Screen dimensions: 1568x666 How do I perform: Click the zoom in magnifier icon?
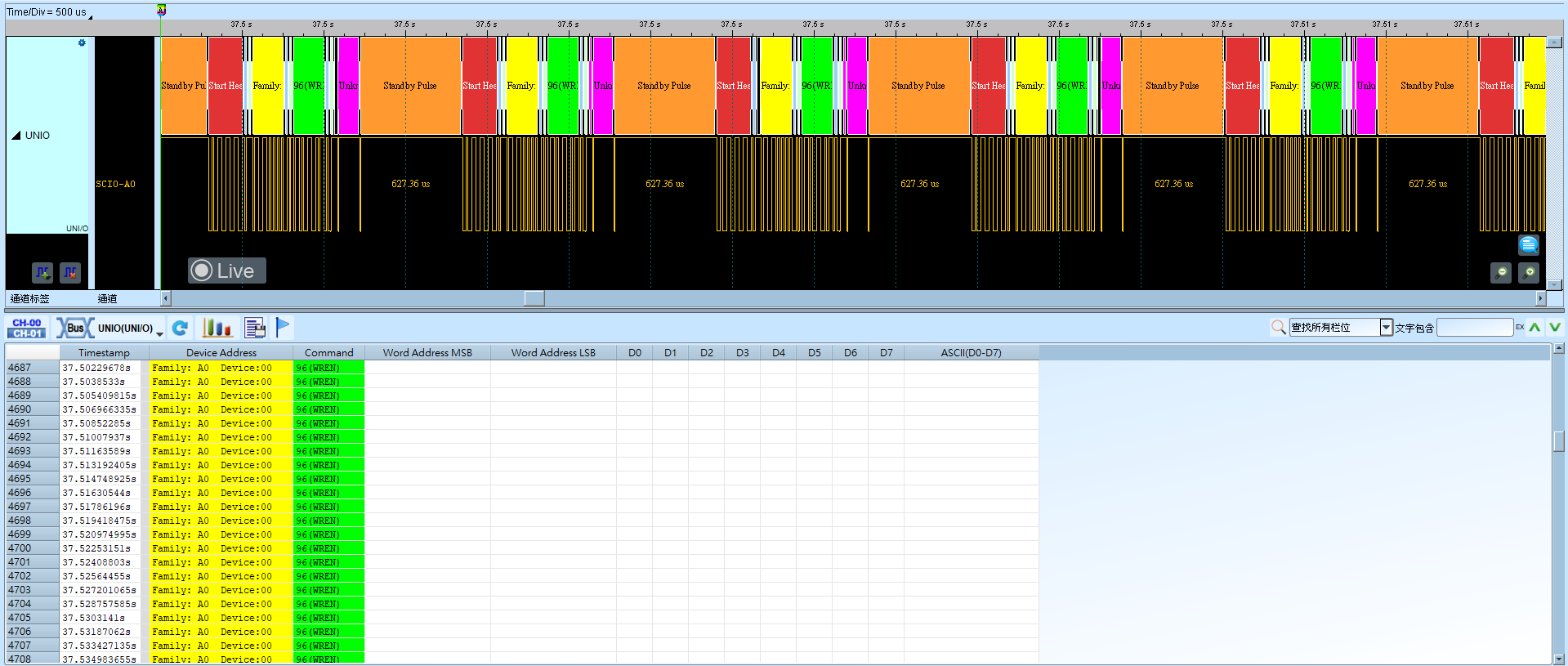click(x=1529, y=273)
